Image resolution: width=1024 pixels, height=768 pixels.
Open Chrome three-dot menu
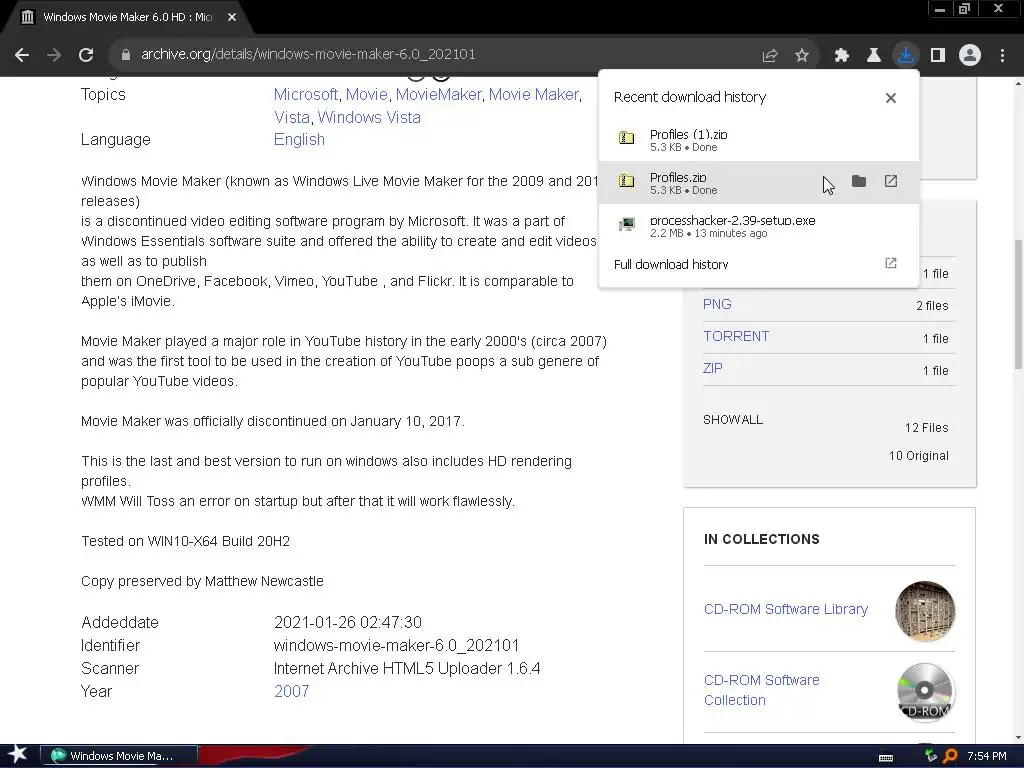1002,56
